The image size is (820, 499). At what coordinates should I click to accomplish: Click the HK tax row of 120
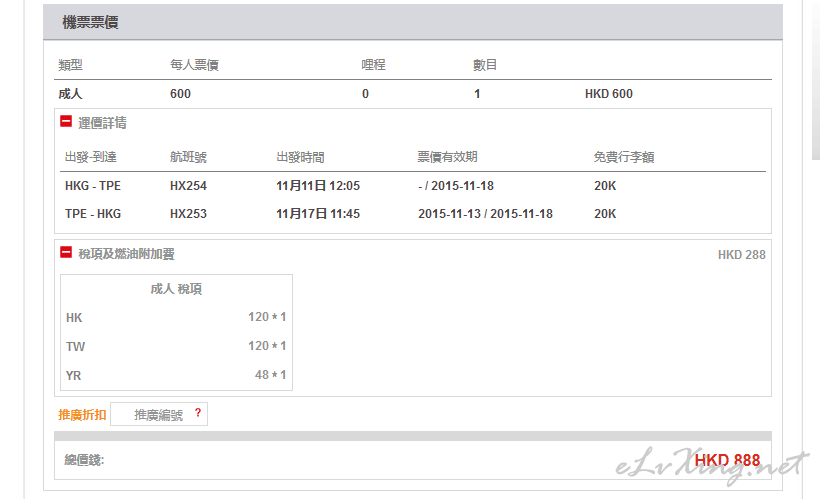coord(176,317)
